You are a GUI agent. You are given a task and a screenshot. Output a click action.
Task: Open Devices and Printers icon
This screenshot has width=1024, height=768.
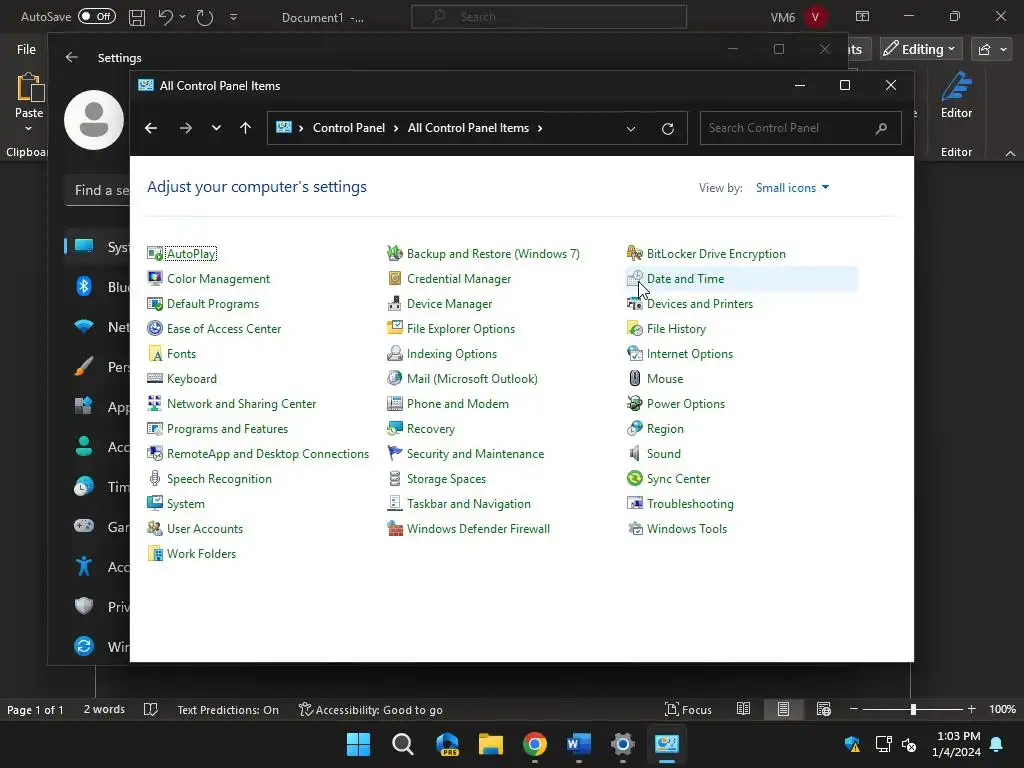click(x=635, y=304)
